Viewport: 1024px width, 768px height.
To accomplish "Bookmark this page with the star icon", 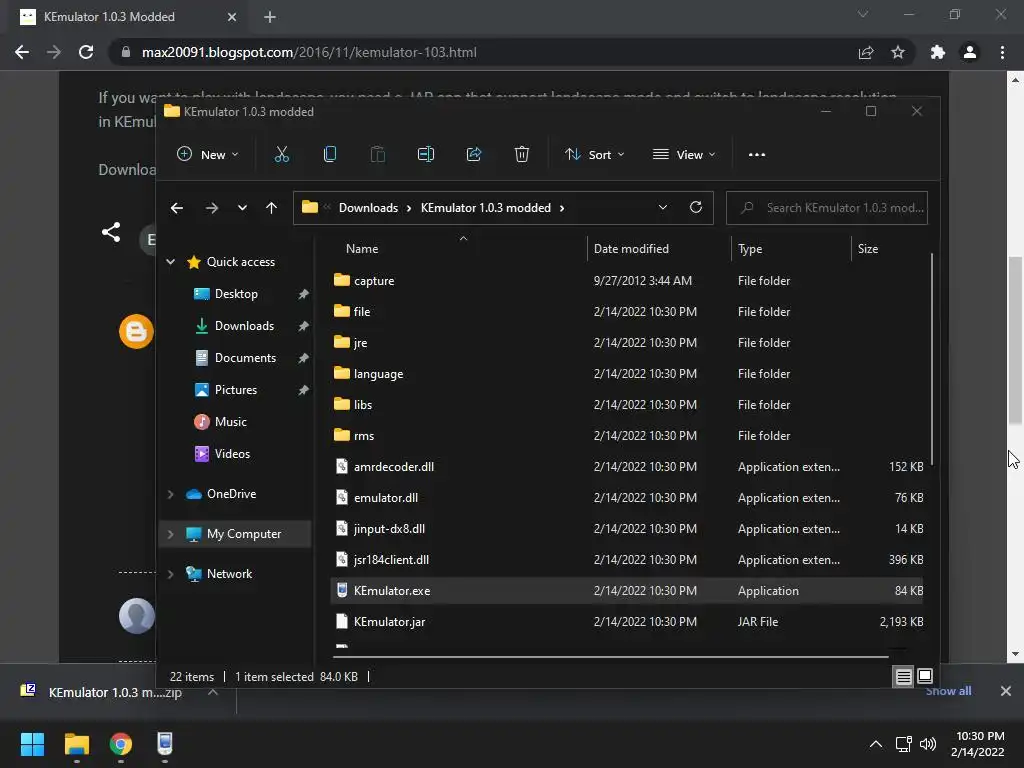I will click(x=898, y=52).
